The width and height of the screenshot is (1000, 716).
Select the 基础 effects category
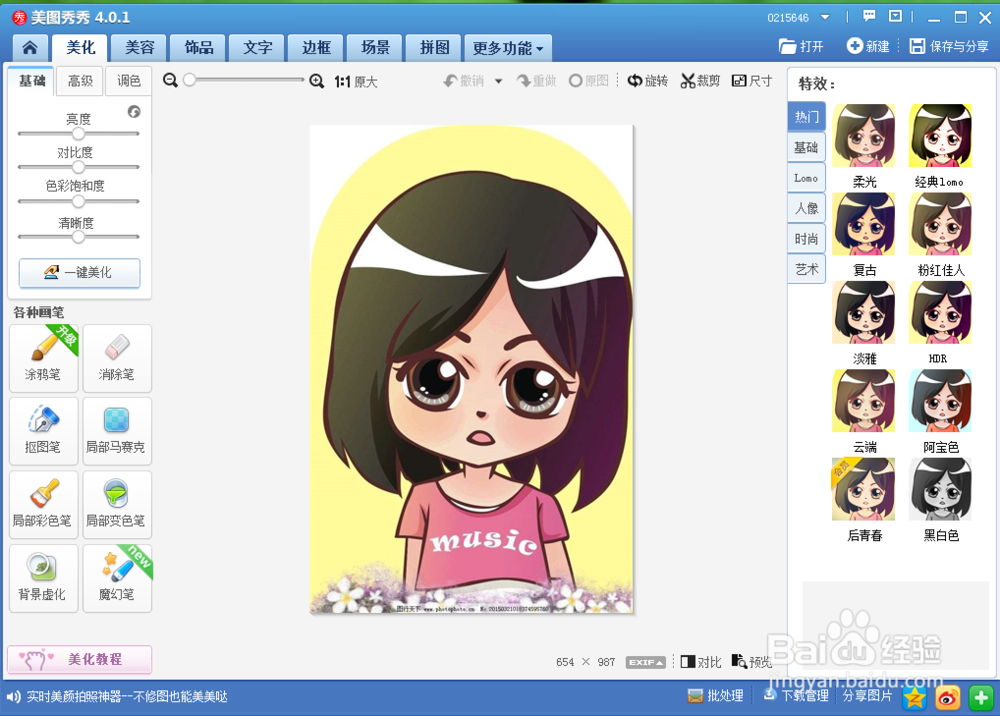pos(806,147)
